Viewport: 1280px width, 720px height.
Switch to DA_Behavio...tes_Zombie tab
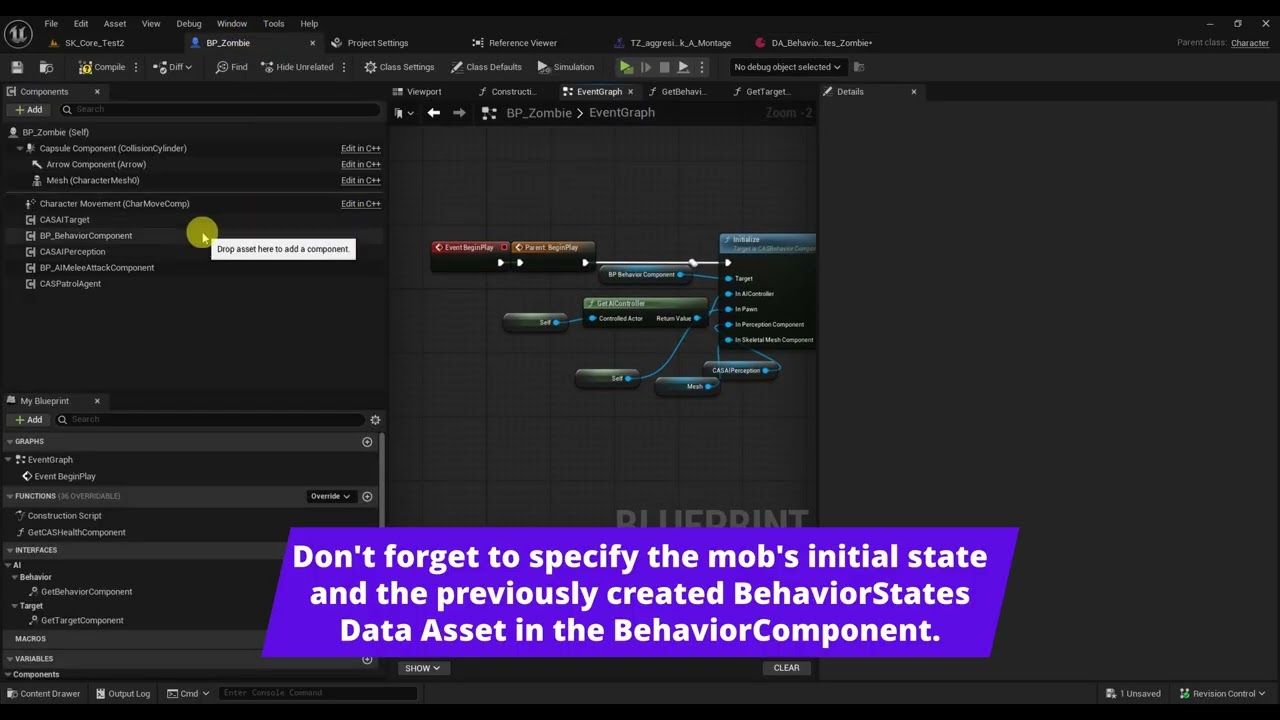pos(821,43)
